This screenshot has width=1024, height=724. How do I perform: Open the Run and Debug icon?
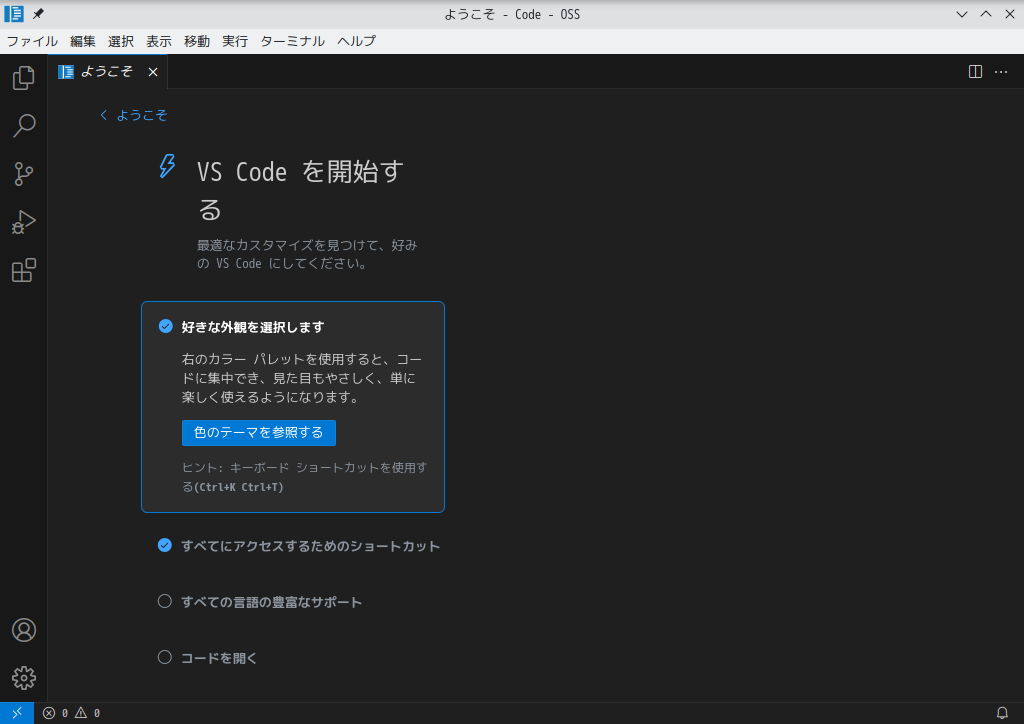(x=24, y=222)
